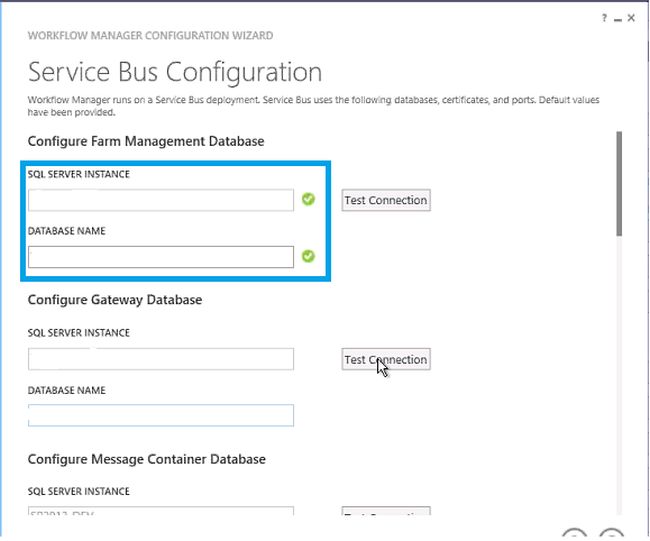The width and height of the screenshot is (650, 541).
Task: Click the back arrow circle at the bottom
Action: coord(575,536)
